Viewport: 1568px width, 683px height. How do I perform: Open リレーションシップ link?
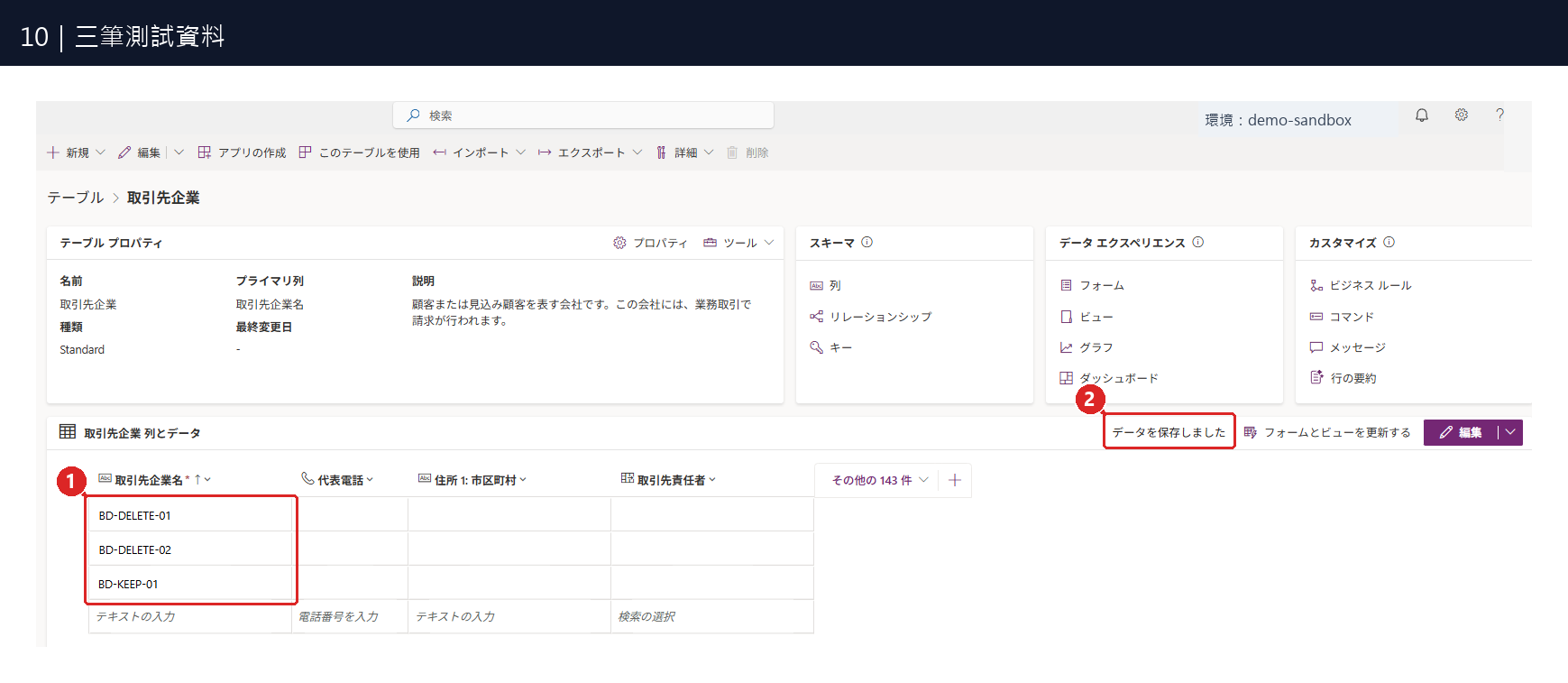[x=870, y=317]
